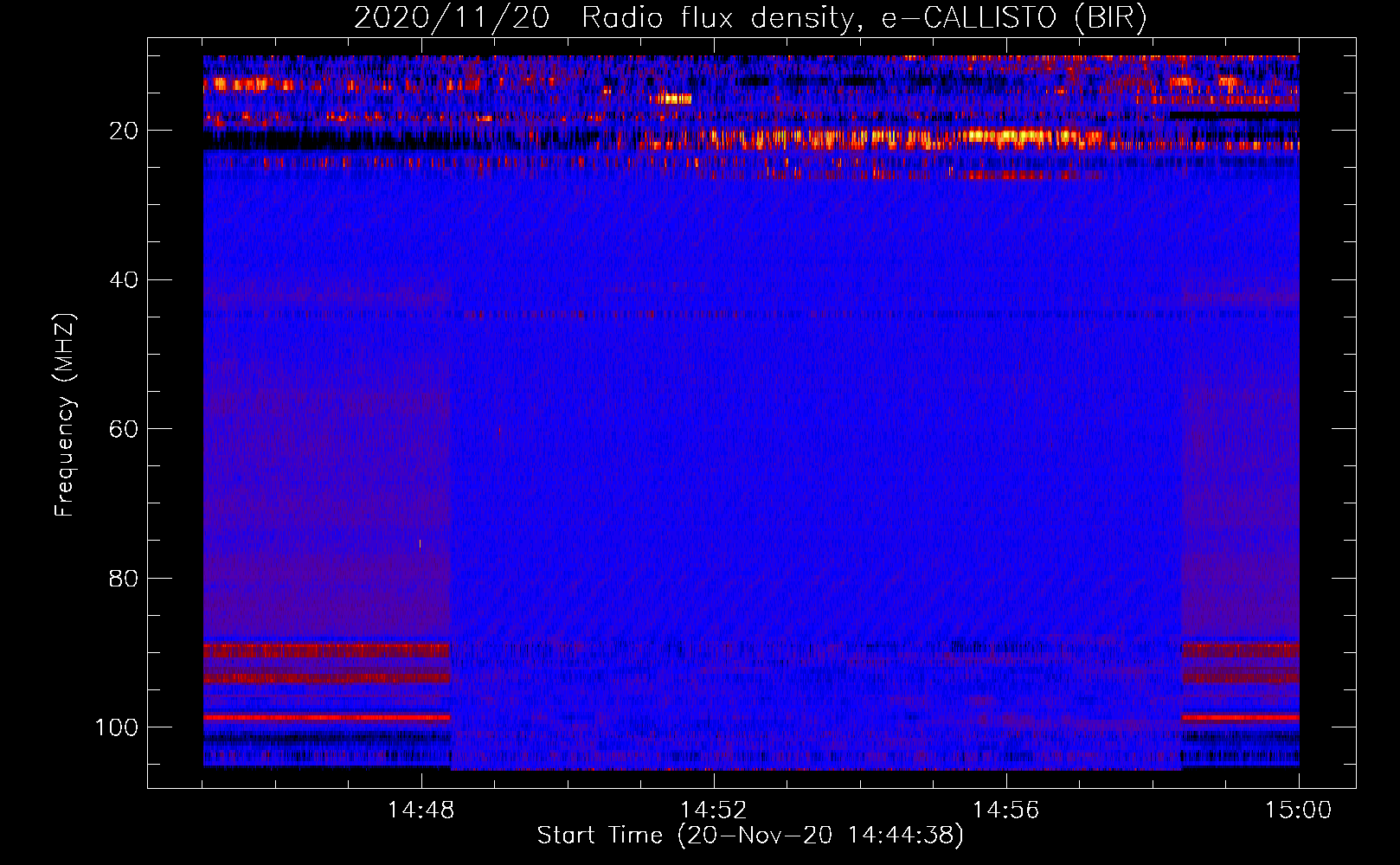Screen dimensions: 1400x865
Task: Click the "14:52" time tick label
Action: [x=714, y=811]
